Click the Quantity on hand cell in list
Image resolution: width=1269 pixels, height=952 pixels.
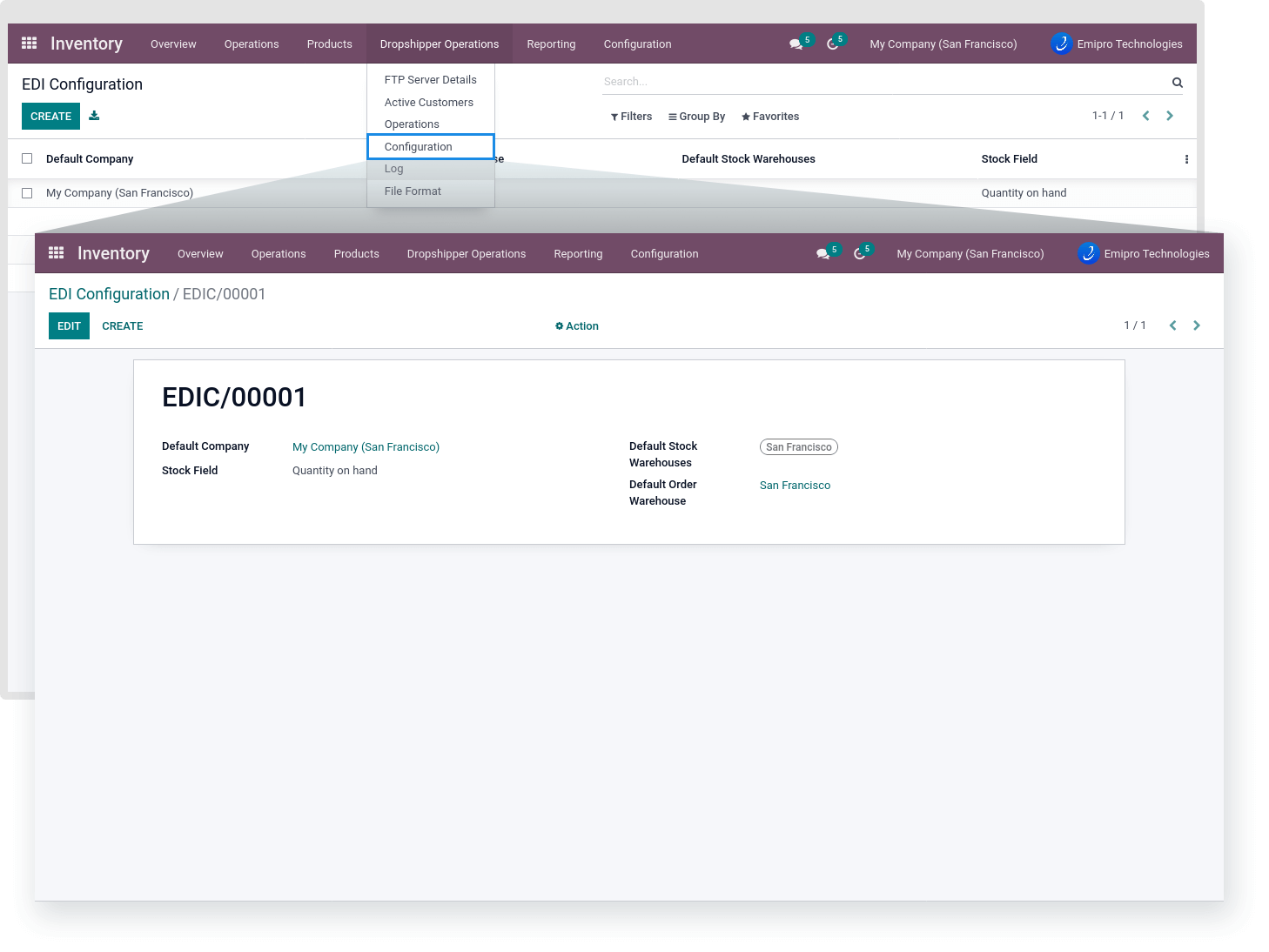click(1024, 193)
